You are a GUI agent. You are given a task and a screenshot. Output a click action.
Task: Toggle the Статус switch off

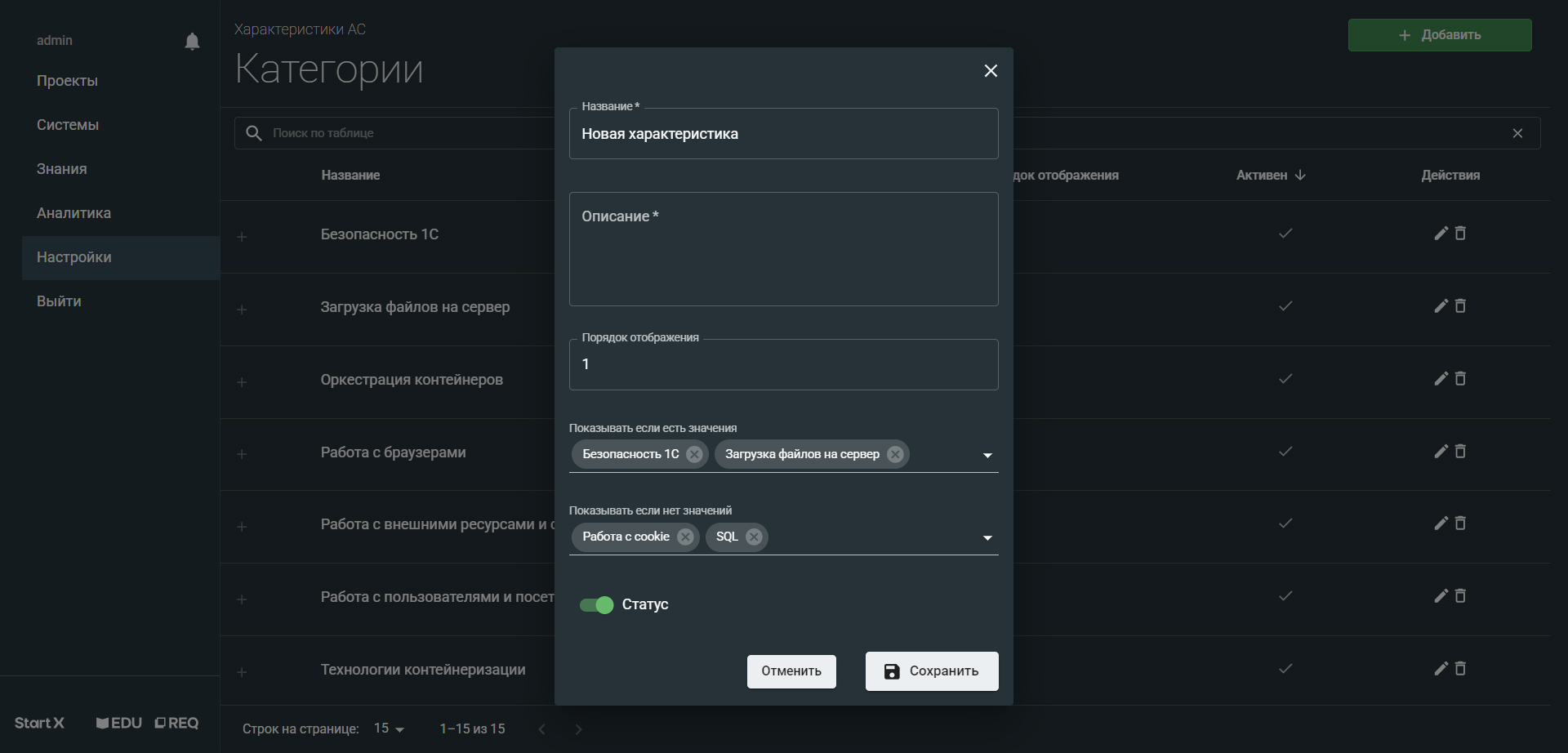coord(597,605)
